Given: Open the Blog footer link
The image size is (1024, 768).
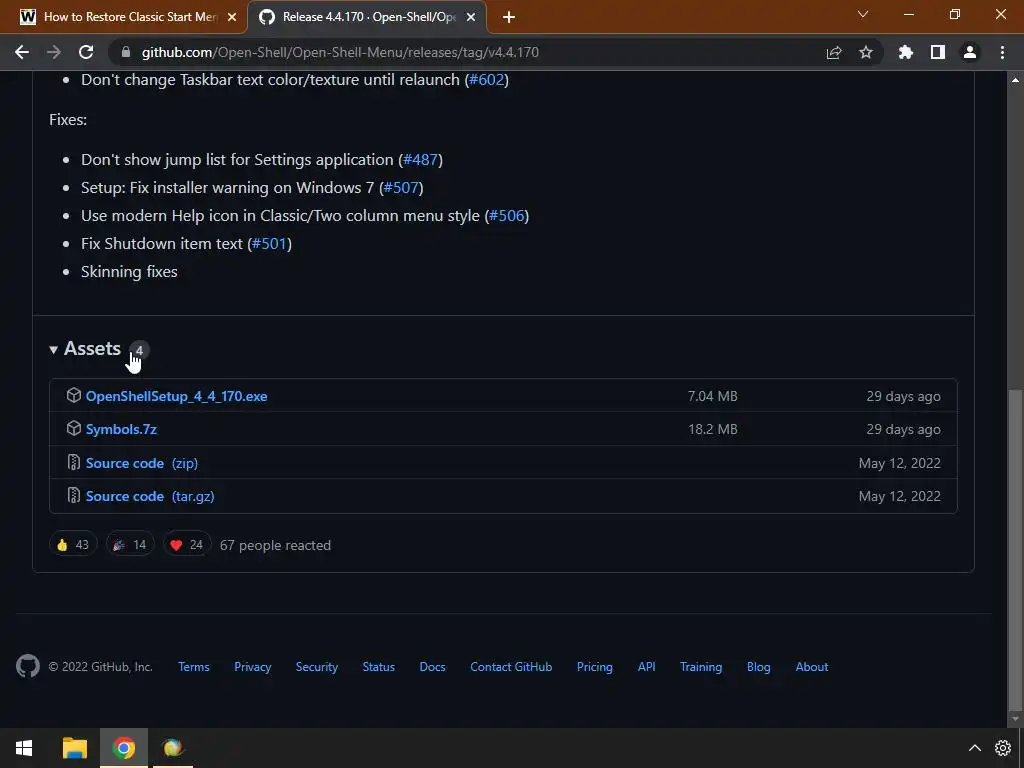Looking at the screenshot, I should click(x=759, y=667).
